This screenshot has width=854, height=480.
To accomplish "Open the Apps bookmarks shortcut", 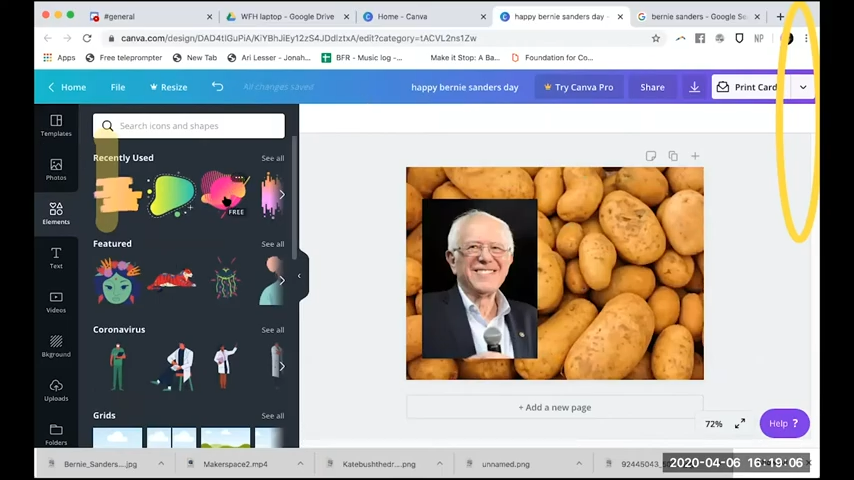I will click(59, 57).
